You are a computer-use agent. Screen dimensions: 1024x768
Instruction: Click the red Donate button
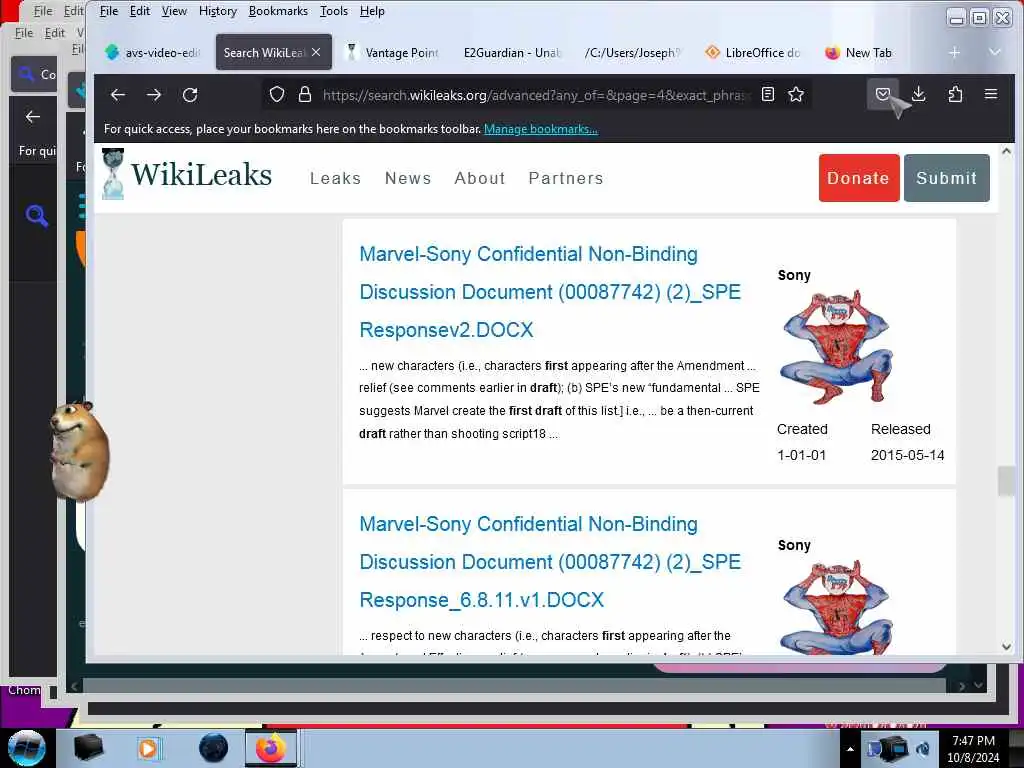pos(858,178)
